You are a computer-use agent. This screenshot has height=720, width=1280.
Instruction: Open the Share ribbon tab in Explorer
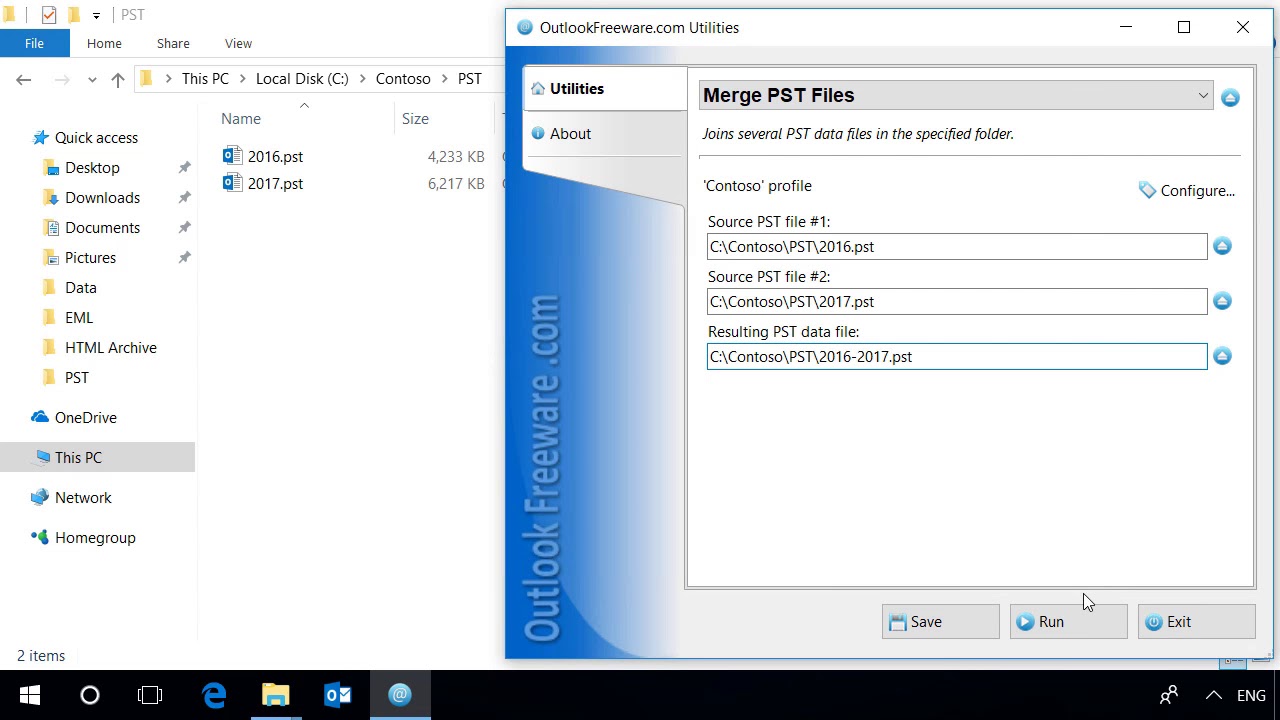(x=173, y=43)
